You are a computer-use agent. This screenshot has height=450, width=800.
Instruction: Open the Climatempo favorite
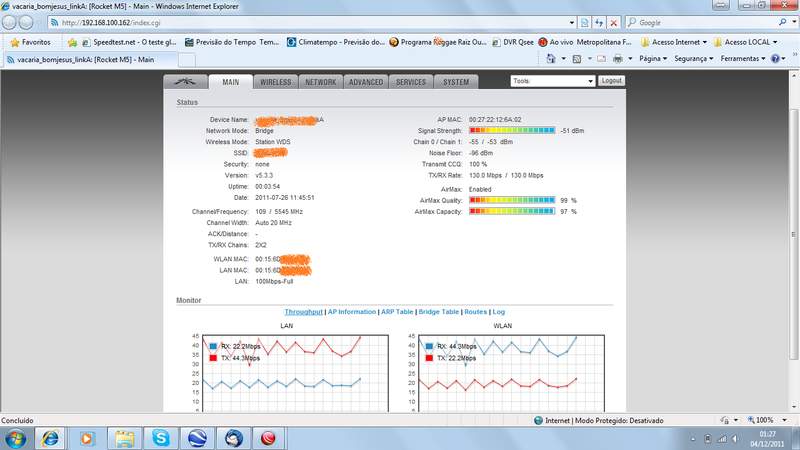(x=336, y=42)
